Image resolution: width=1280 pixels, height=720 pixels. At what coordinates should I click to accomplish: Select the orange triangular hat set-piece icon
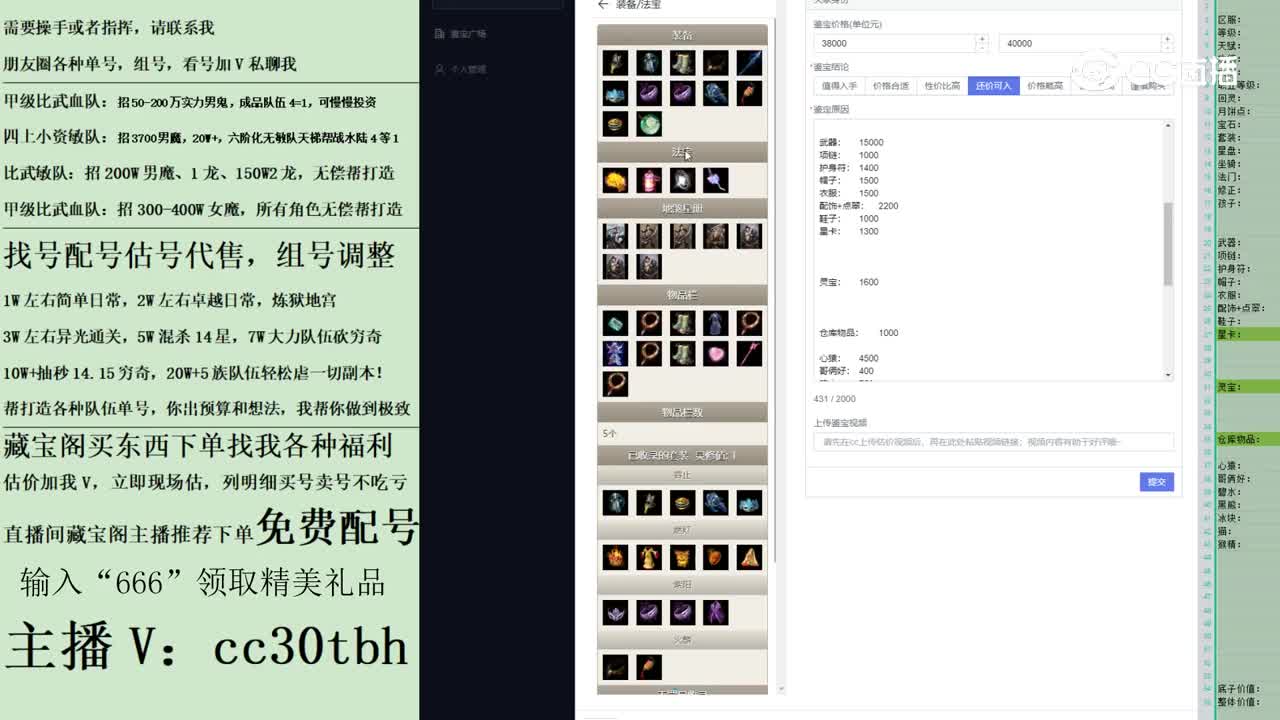coord(749,557)
